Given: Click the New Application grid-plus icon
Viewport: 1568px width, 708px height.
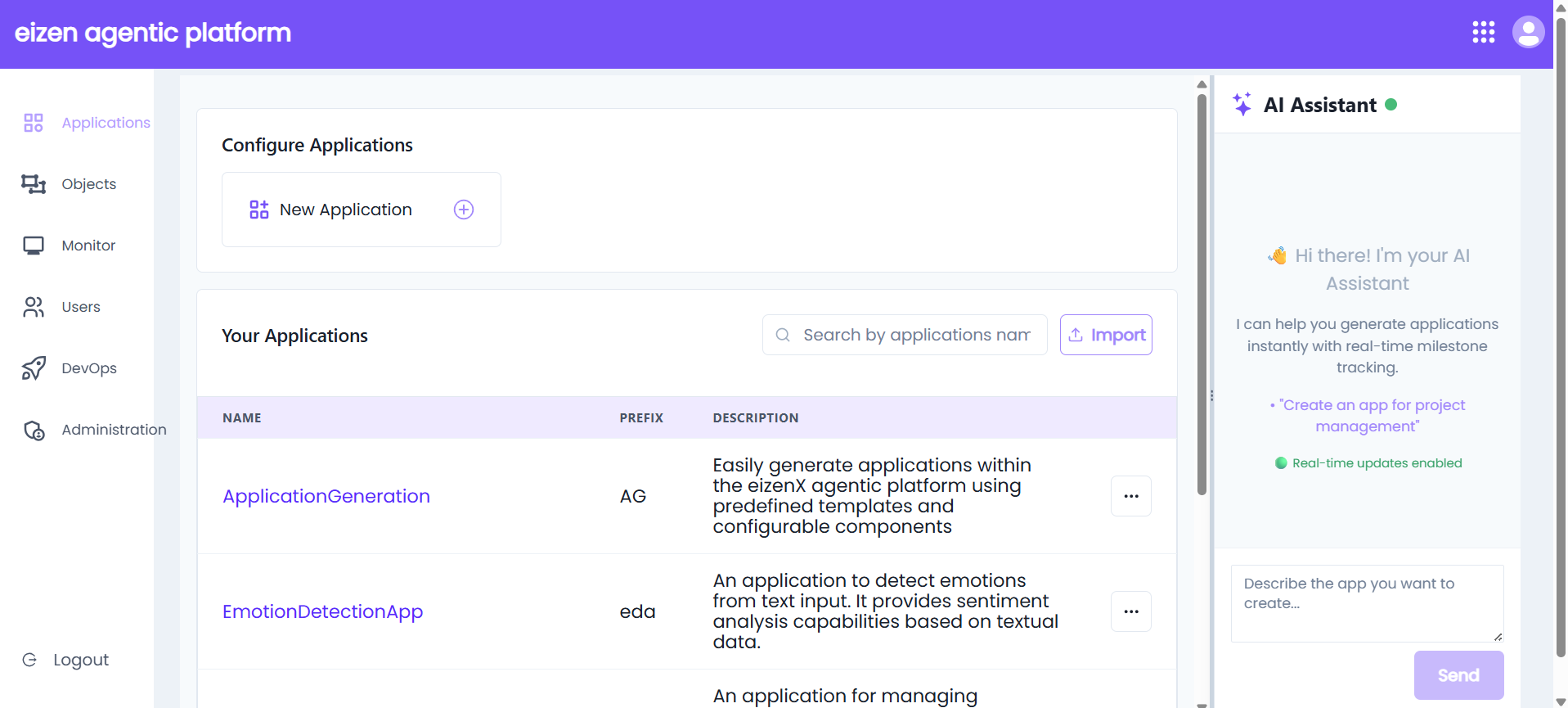Looking at the screenshot, I should tap(259, 210).
